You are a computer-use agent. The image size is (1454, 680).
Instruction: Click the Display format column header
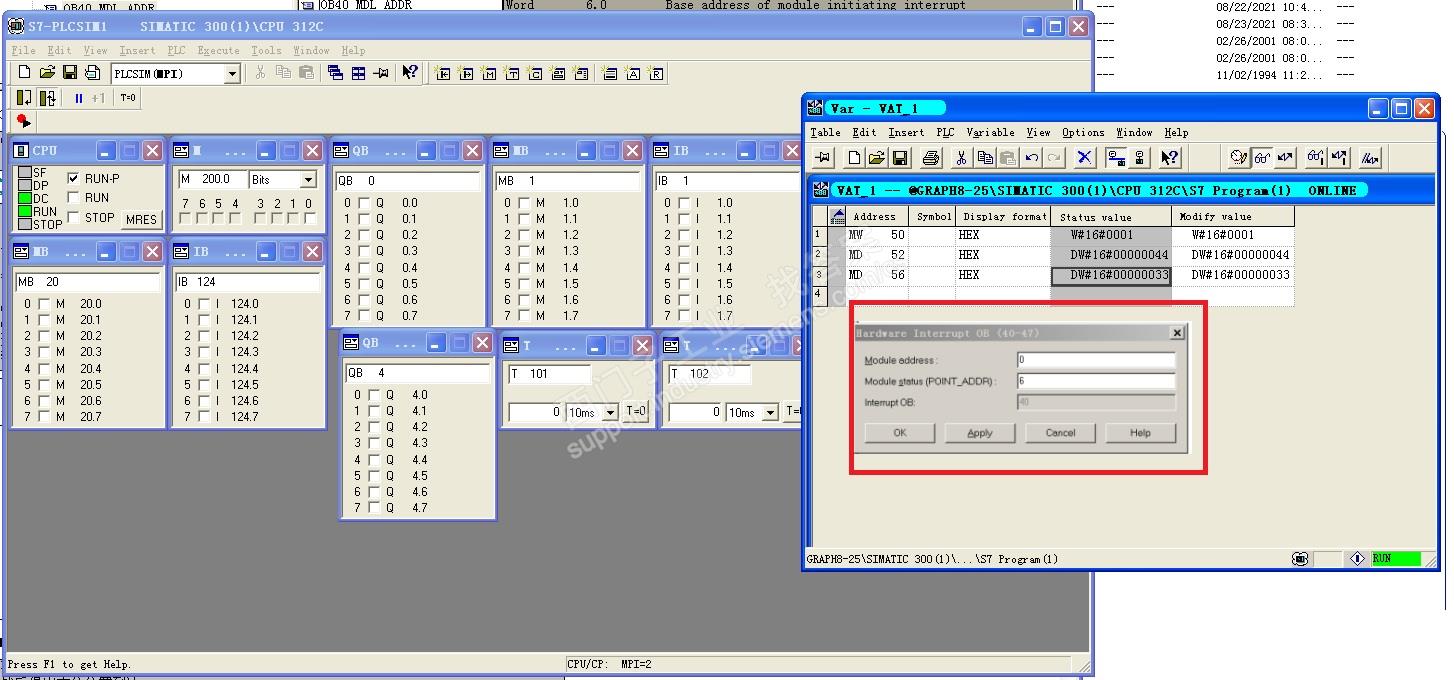coord(1004,216)
